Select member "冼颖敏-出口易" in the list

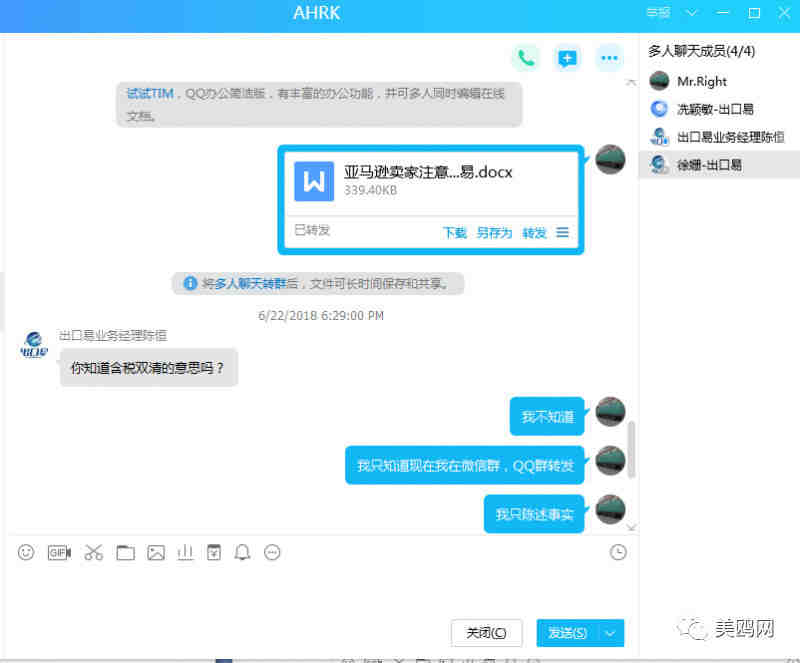(719, 109)
